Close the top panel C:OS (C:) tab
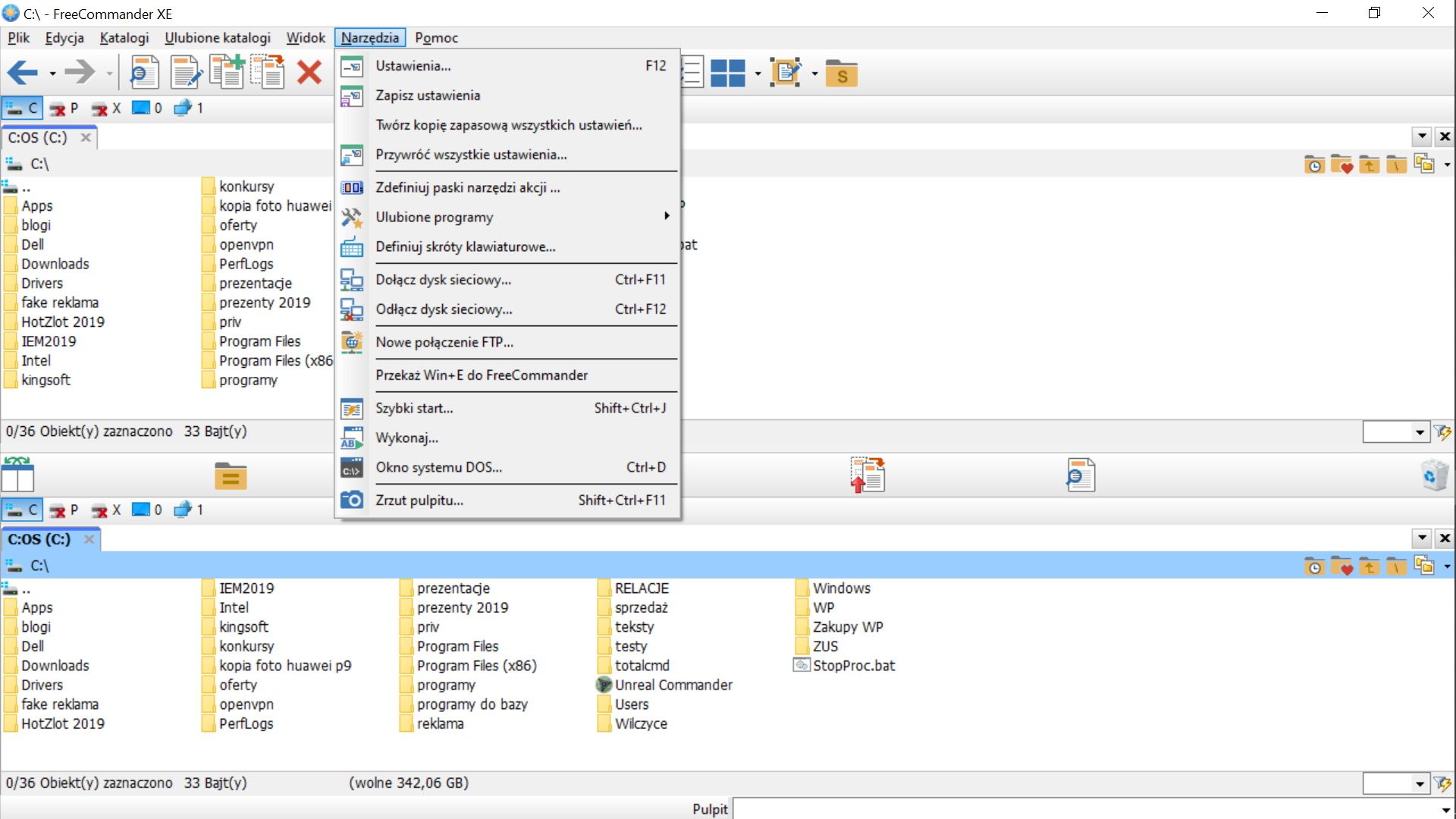 [86, 138]
